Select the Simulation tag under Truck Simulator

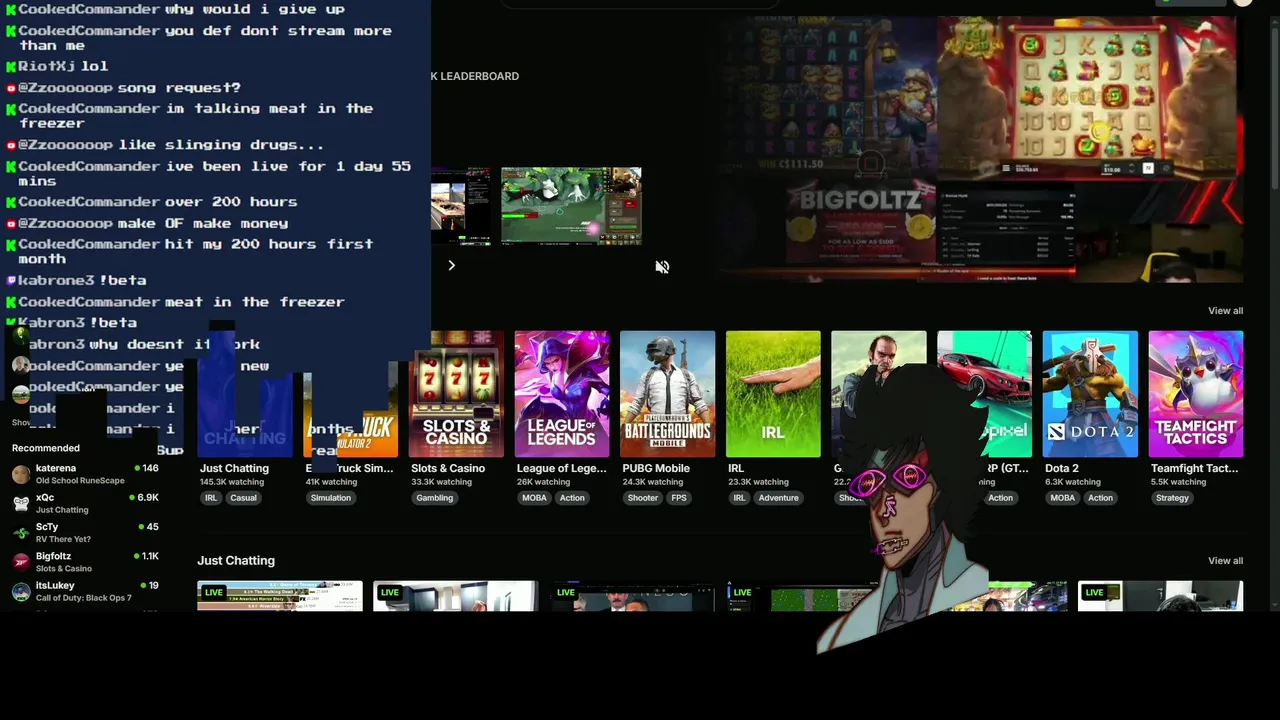(331, 498)
